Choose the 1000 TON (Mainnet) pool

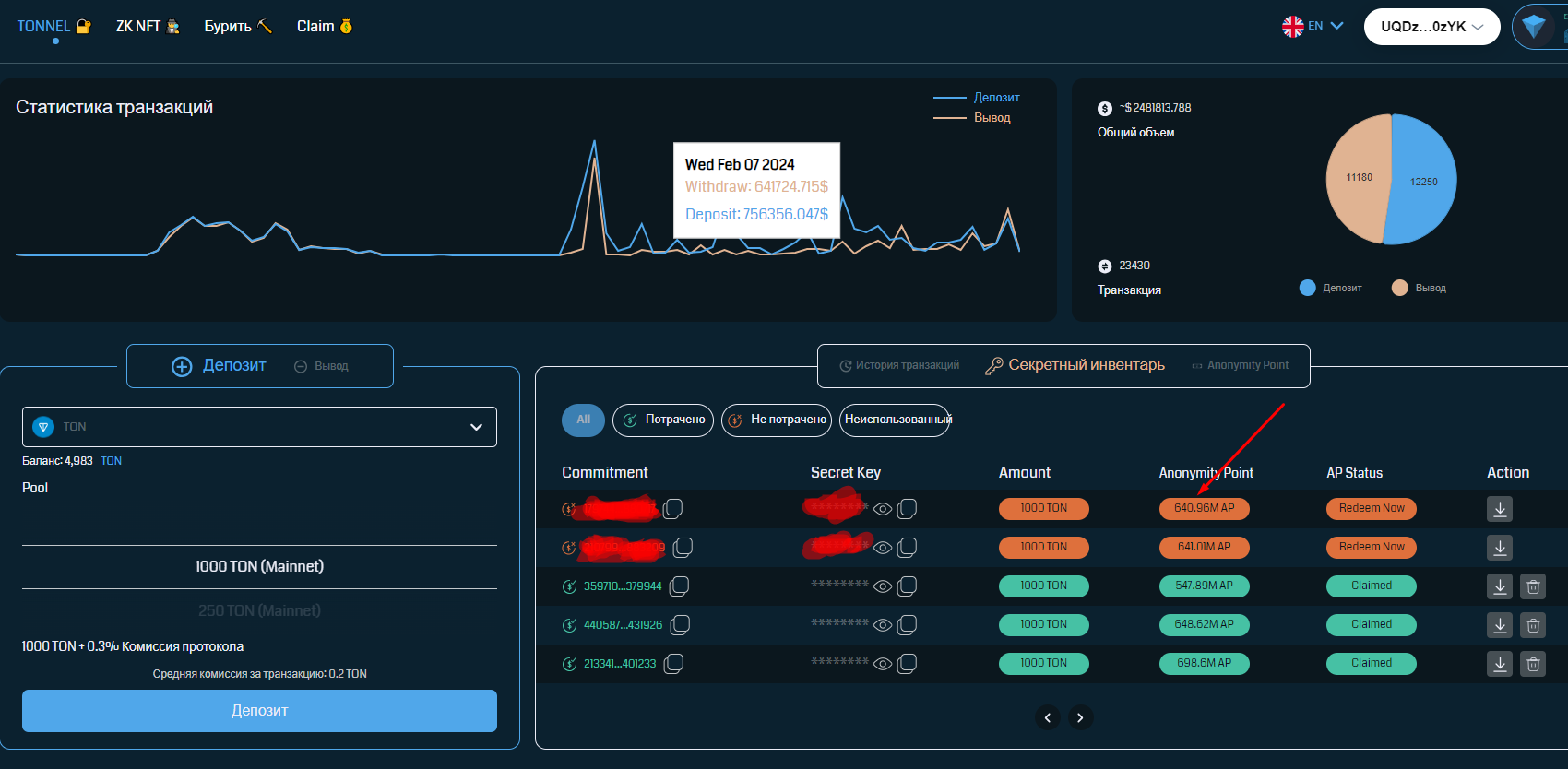259,567
